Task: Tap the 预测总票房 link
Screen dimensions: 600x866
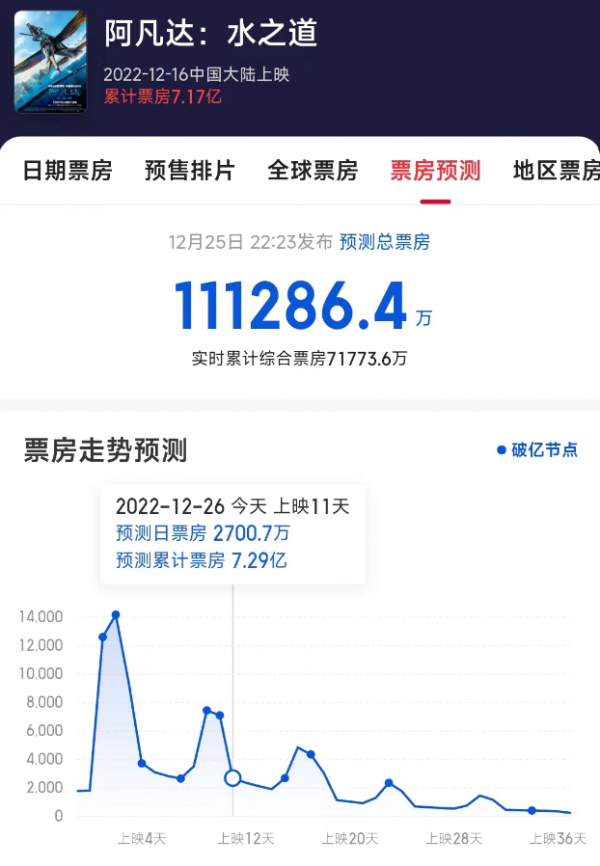Action: coord(385,242)
